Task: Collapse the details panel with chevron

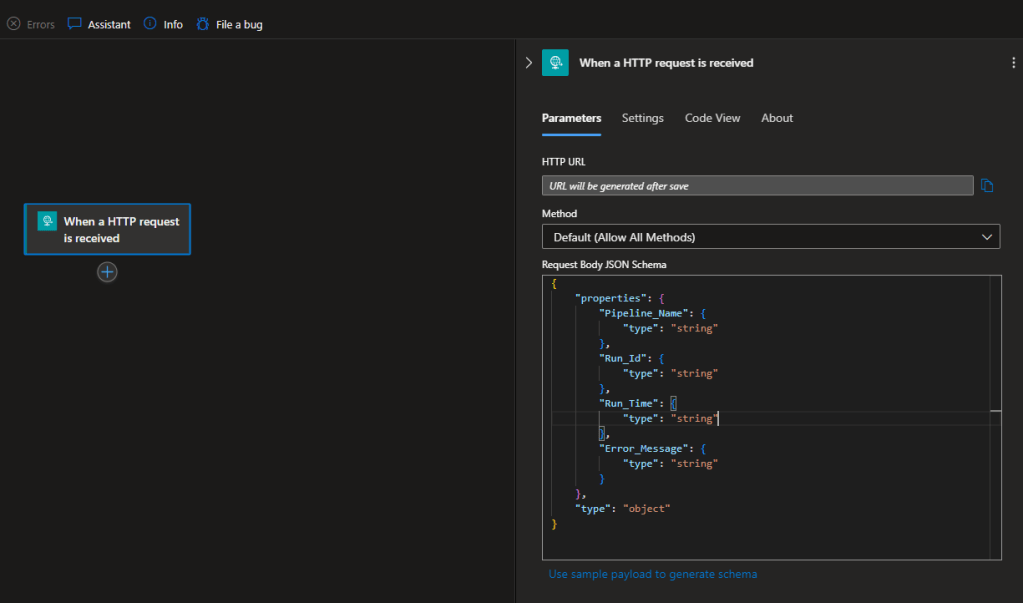Action: [528, 63]
